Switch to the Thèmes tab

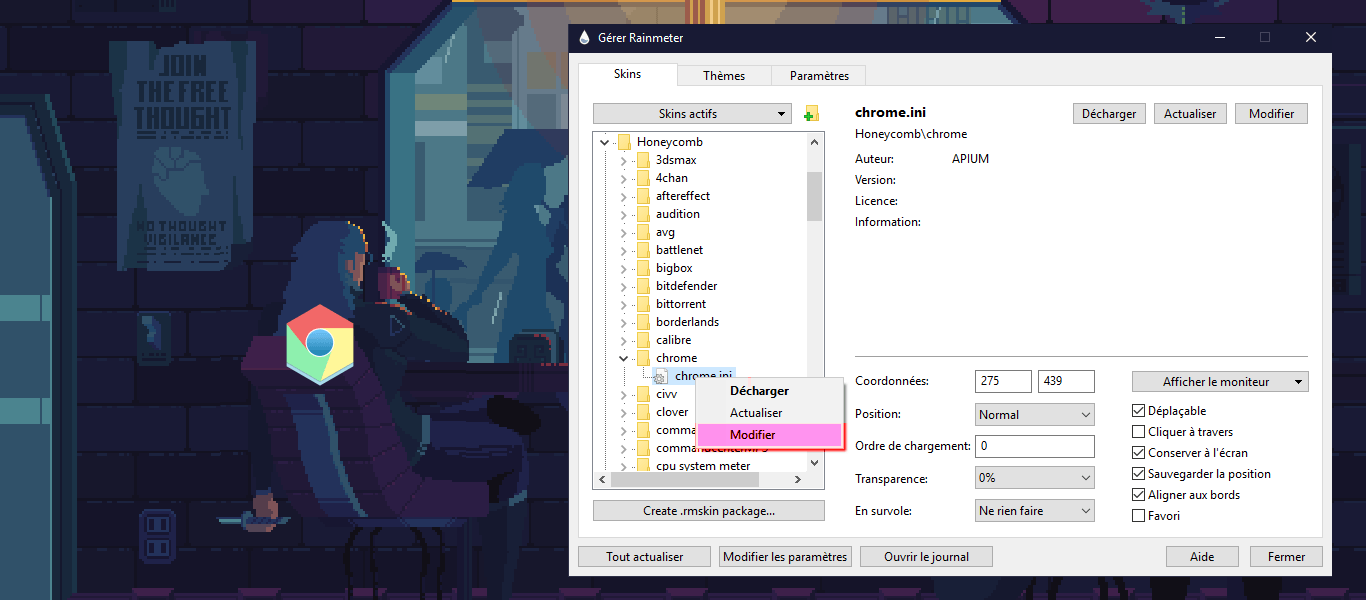724,76
